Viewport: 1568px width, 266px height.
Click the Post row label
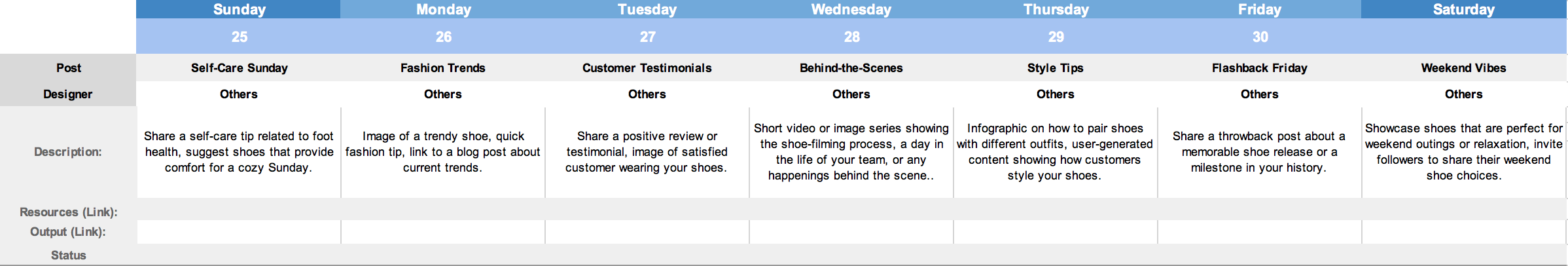69,68
